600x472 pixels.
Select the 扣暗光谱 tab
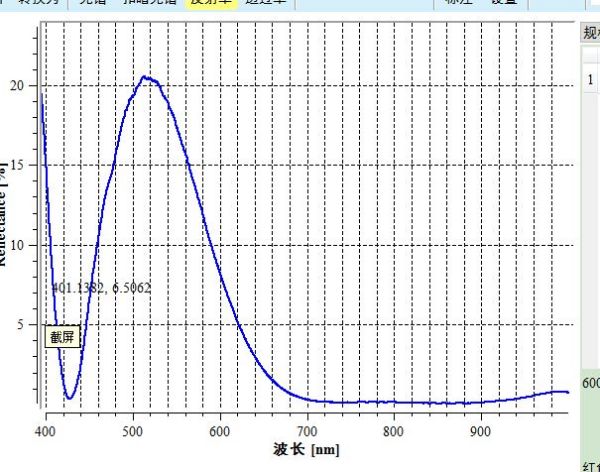(153, 4)
